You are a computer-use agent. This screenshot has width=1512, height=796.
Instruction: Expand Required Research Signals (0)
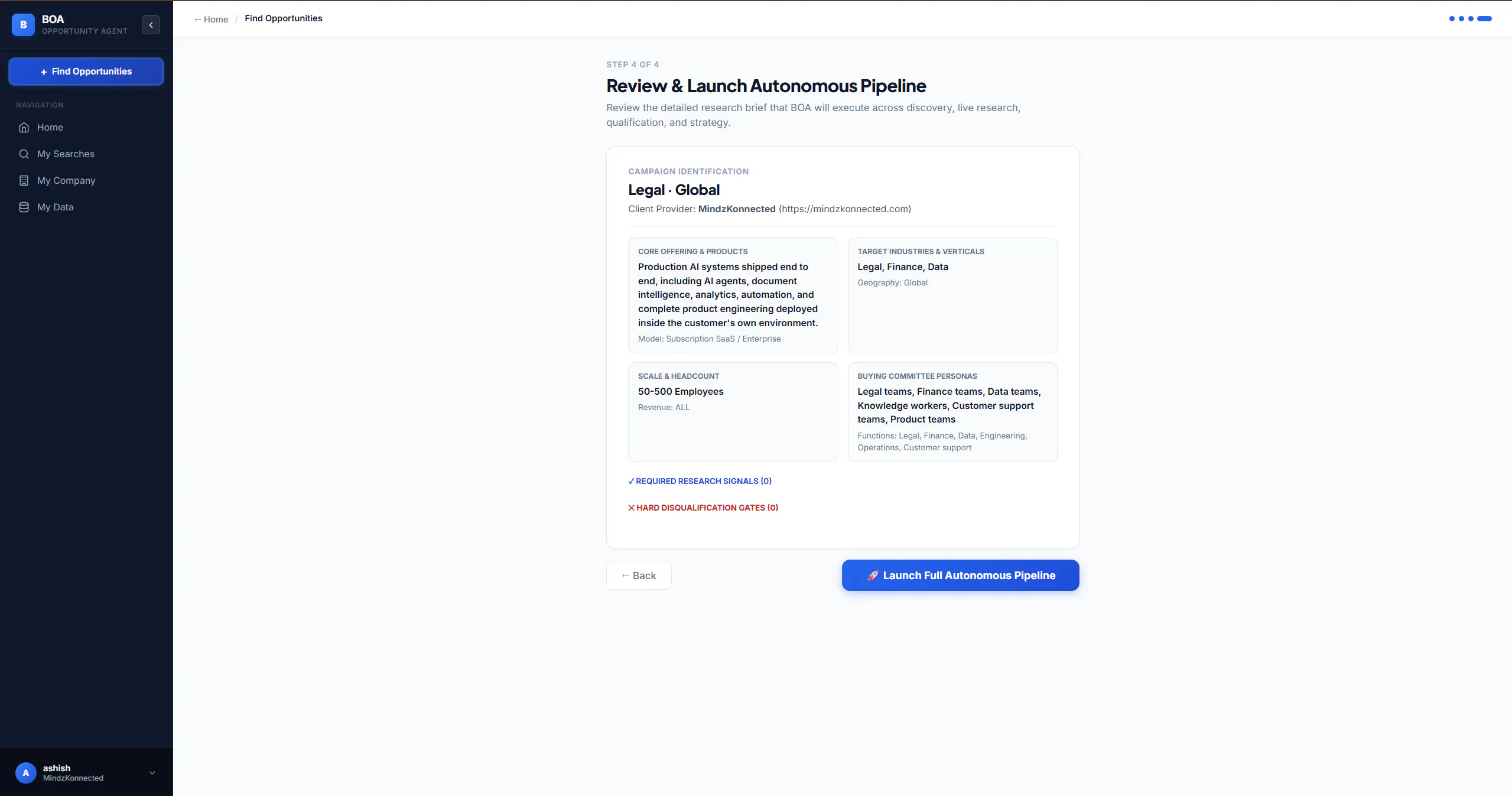pyautogui.click(x=700, y=481)
